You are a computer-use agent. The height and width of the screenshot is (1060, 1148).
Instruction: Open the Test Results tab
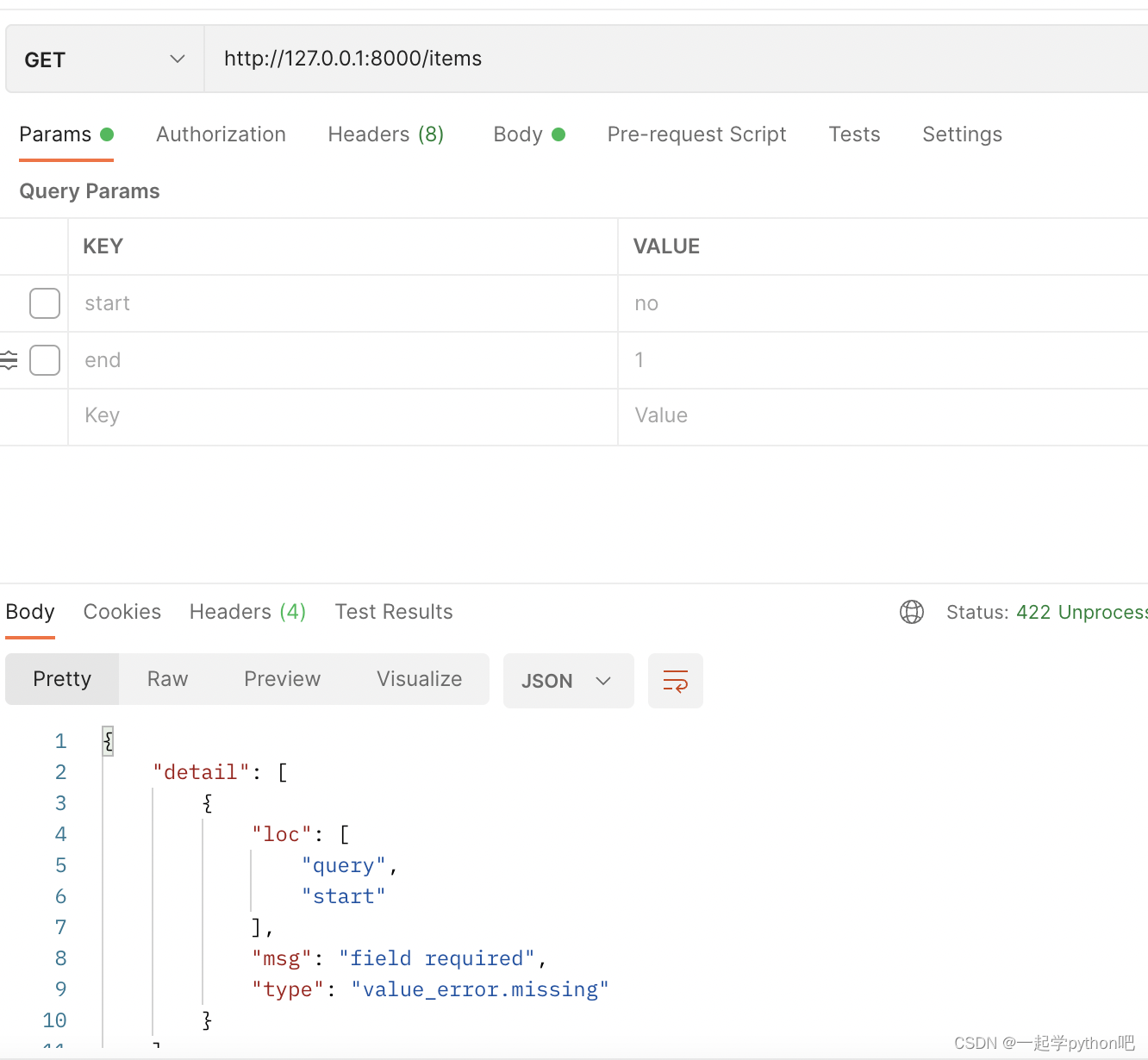(394, 612)
